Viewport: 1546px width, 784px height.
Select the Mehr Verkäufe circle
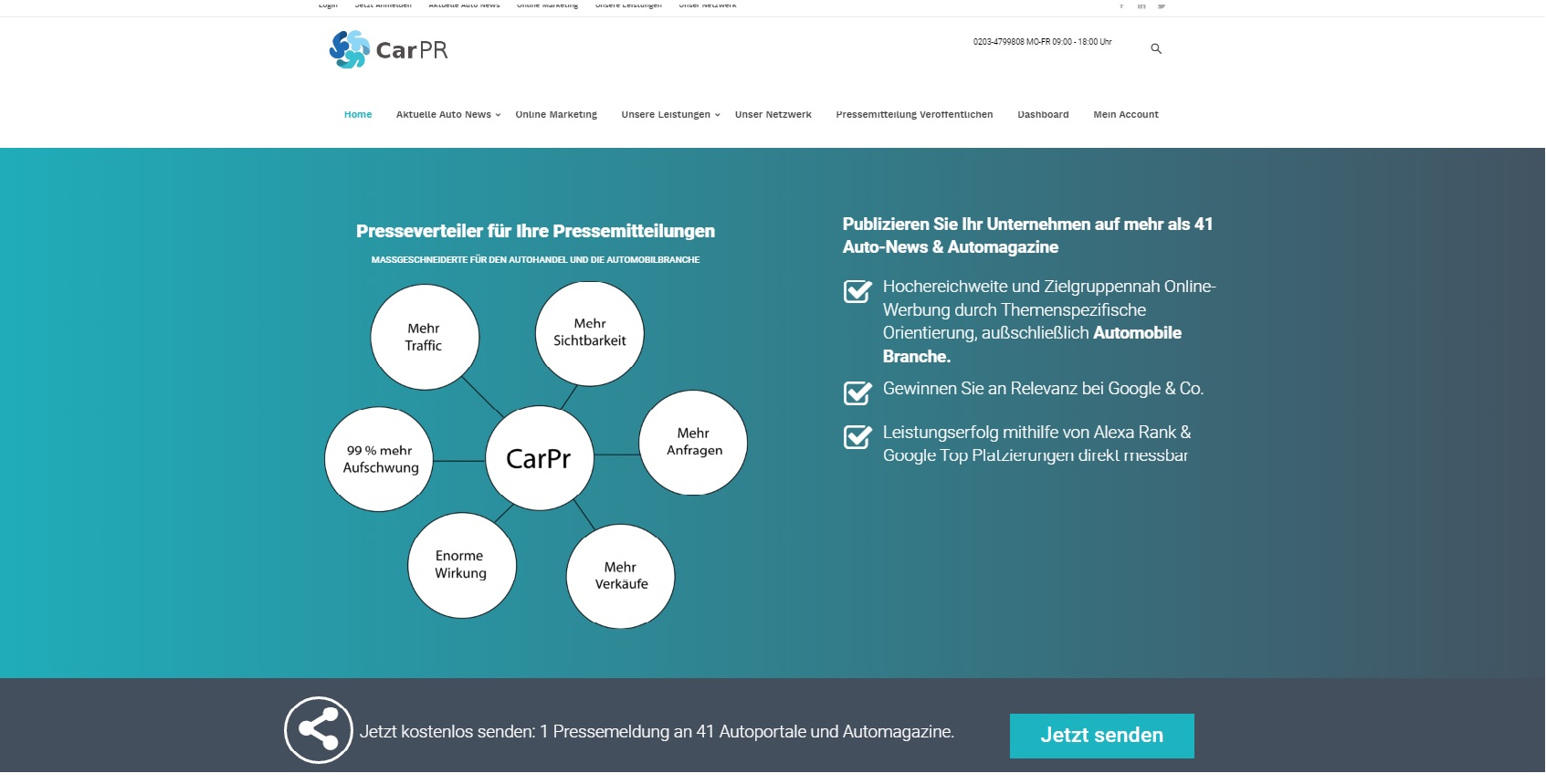pos(621,576)
